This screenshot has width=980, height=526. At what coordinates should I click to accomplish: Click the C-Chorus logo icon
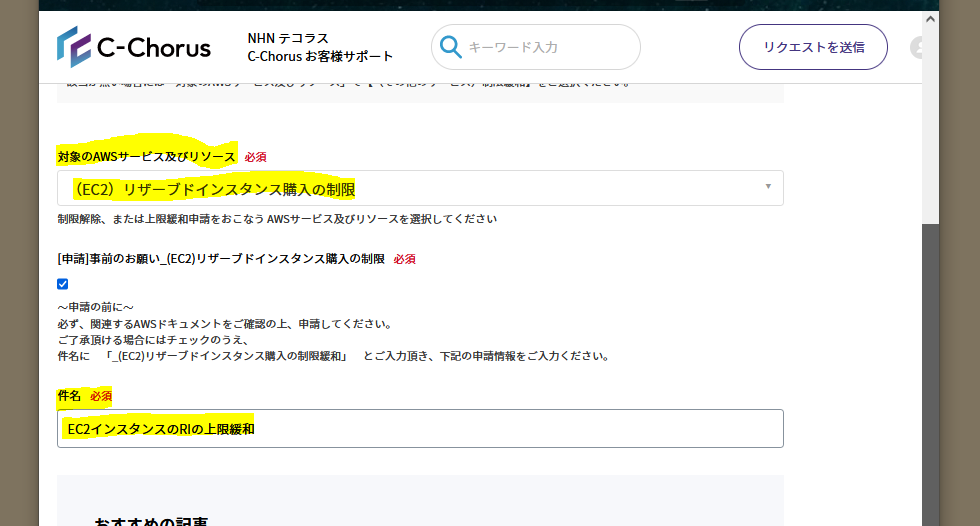(74, 47)
